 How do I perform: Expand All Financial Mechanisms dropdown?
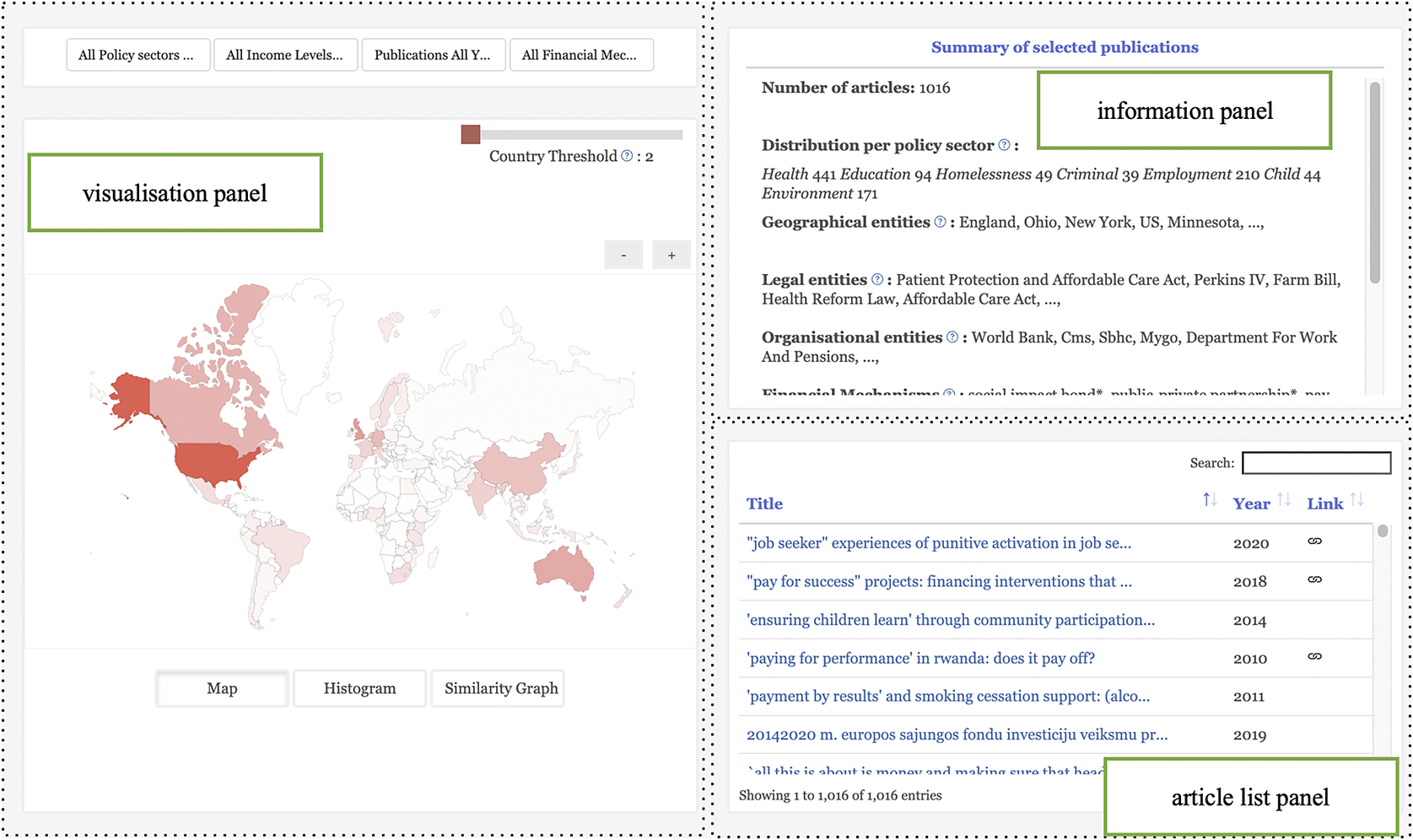pyautogui.click(x=580, y=55)
